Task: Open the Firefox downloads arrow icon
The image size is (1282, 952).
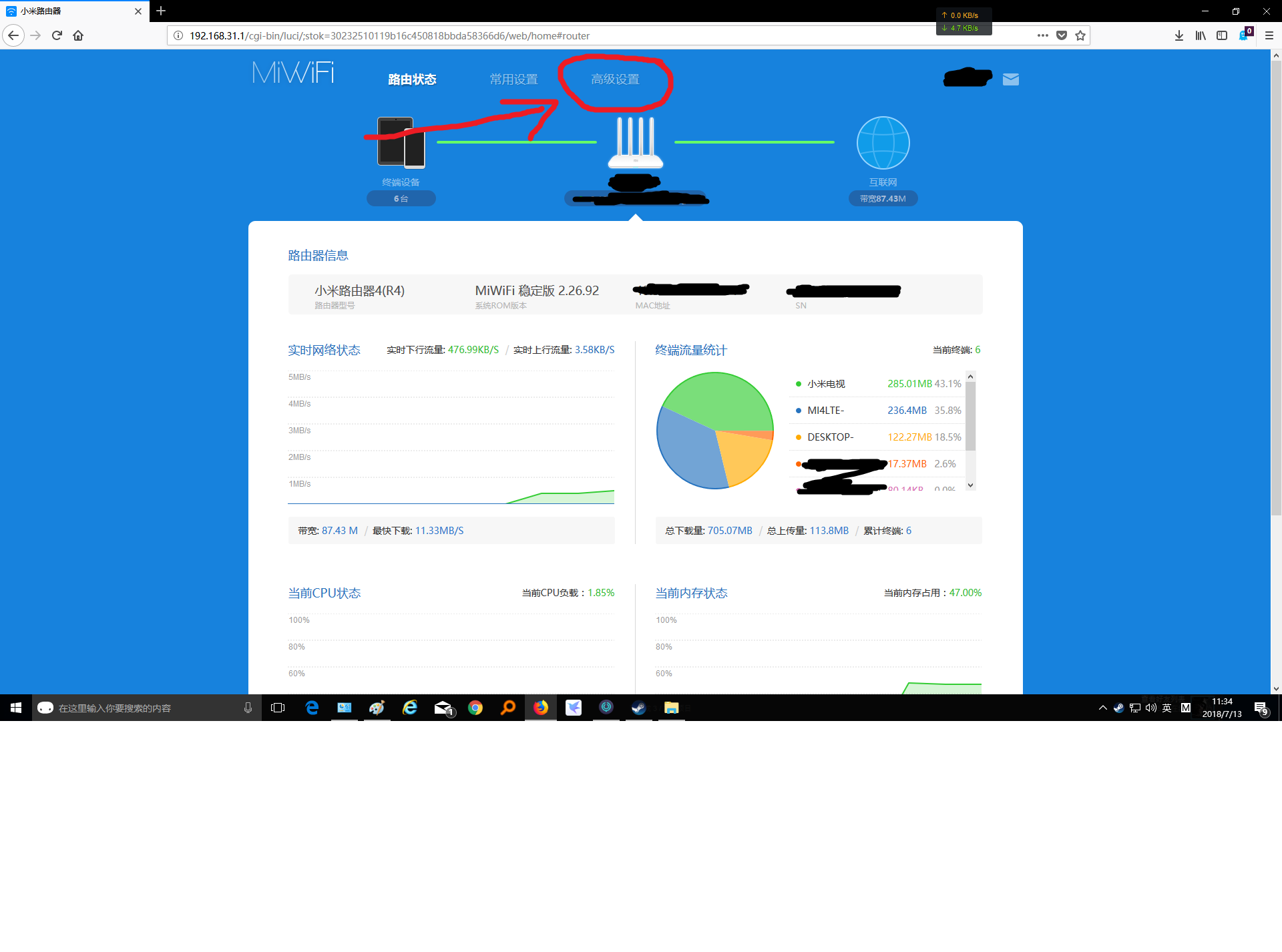Action: [1179, 35]
